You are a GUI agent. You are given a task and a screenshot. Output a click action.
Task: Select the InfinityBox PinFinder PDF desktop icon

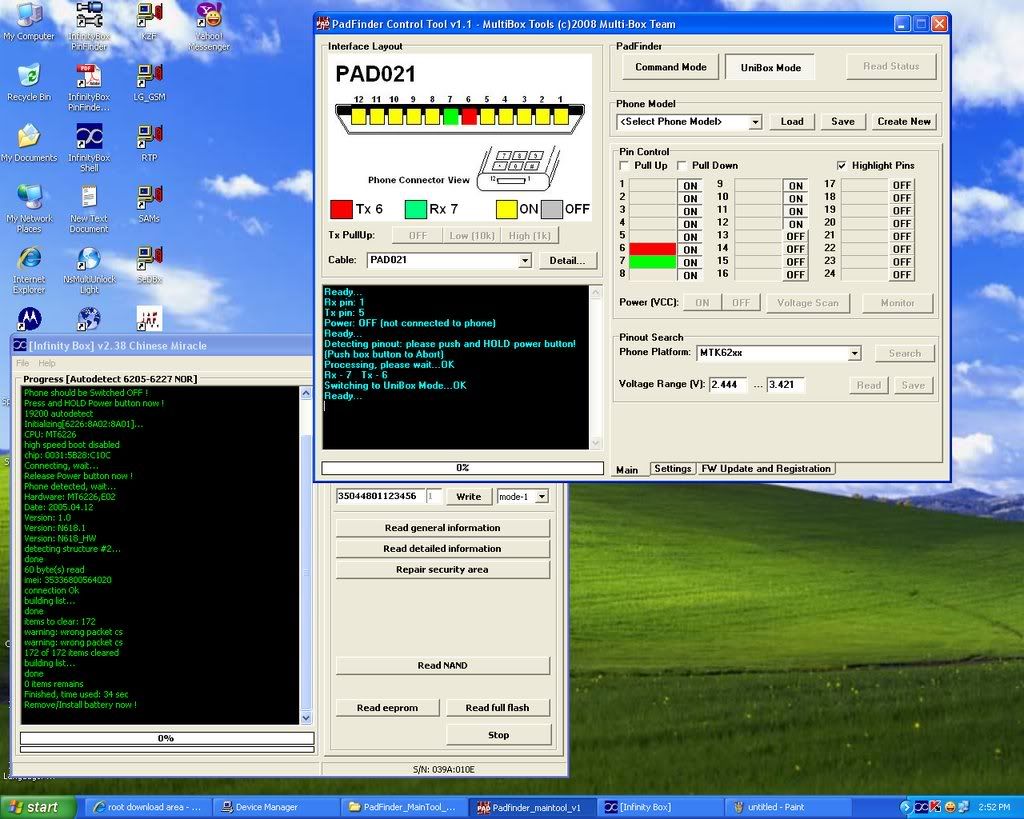tap(89, 88)
